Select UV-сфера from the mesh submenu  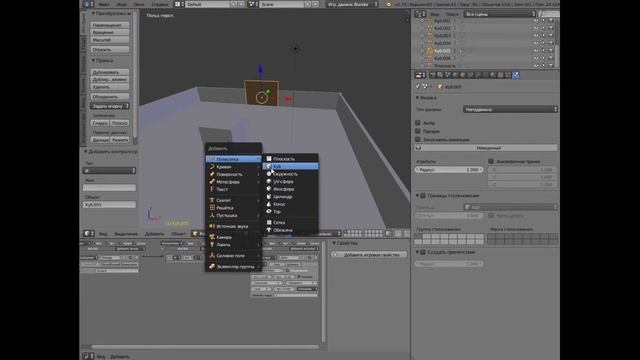click(x=290, y=182)
